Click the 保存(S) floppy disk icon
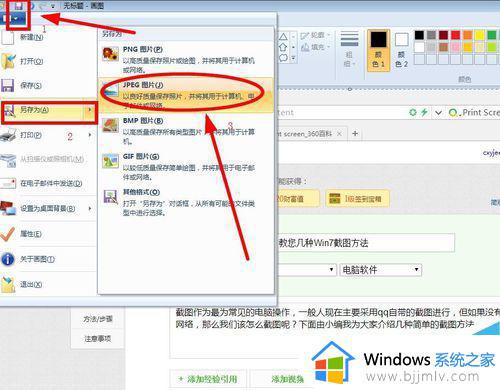This screenshot has width=500, height=390. [x=7, y=85]
